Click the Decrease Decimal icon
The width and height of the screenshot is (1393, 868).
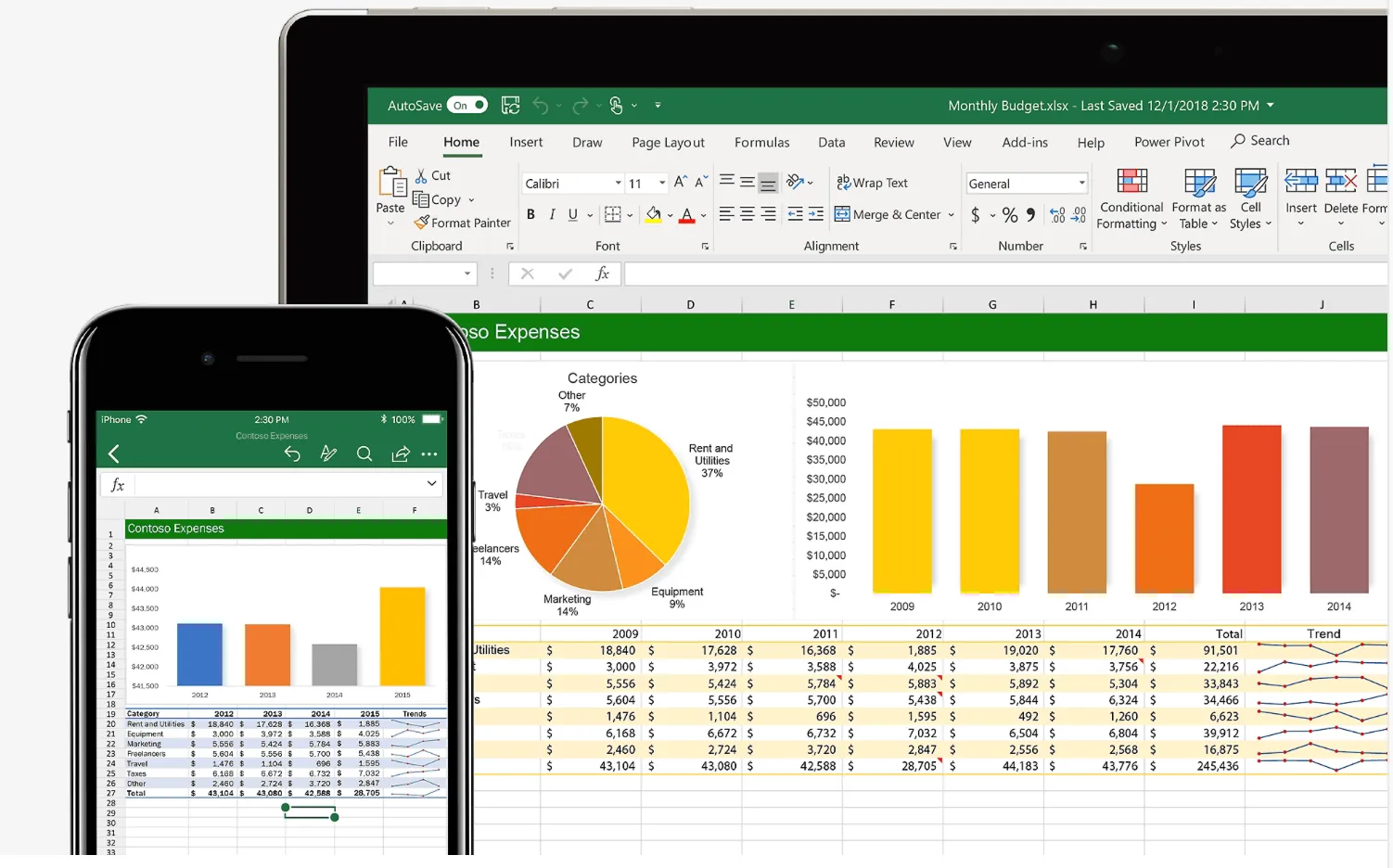[1079, 215]
